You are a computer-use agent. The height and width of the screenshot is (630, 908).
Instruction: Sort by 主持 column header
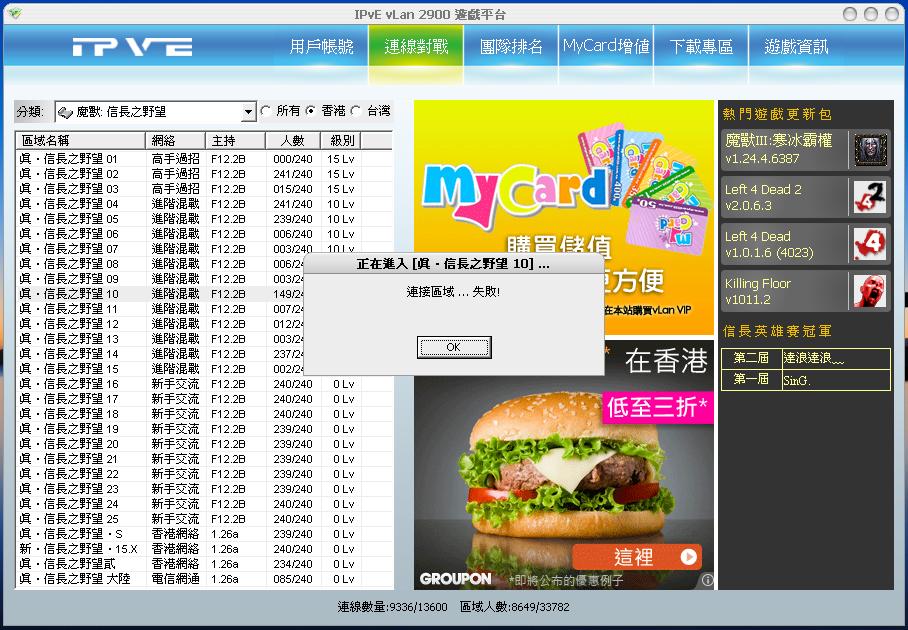pyautogui.click(x=235, y=140)
